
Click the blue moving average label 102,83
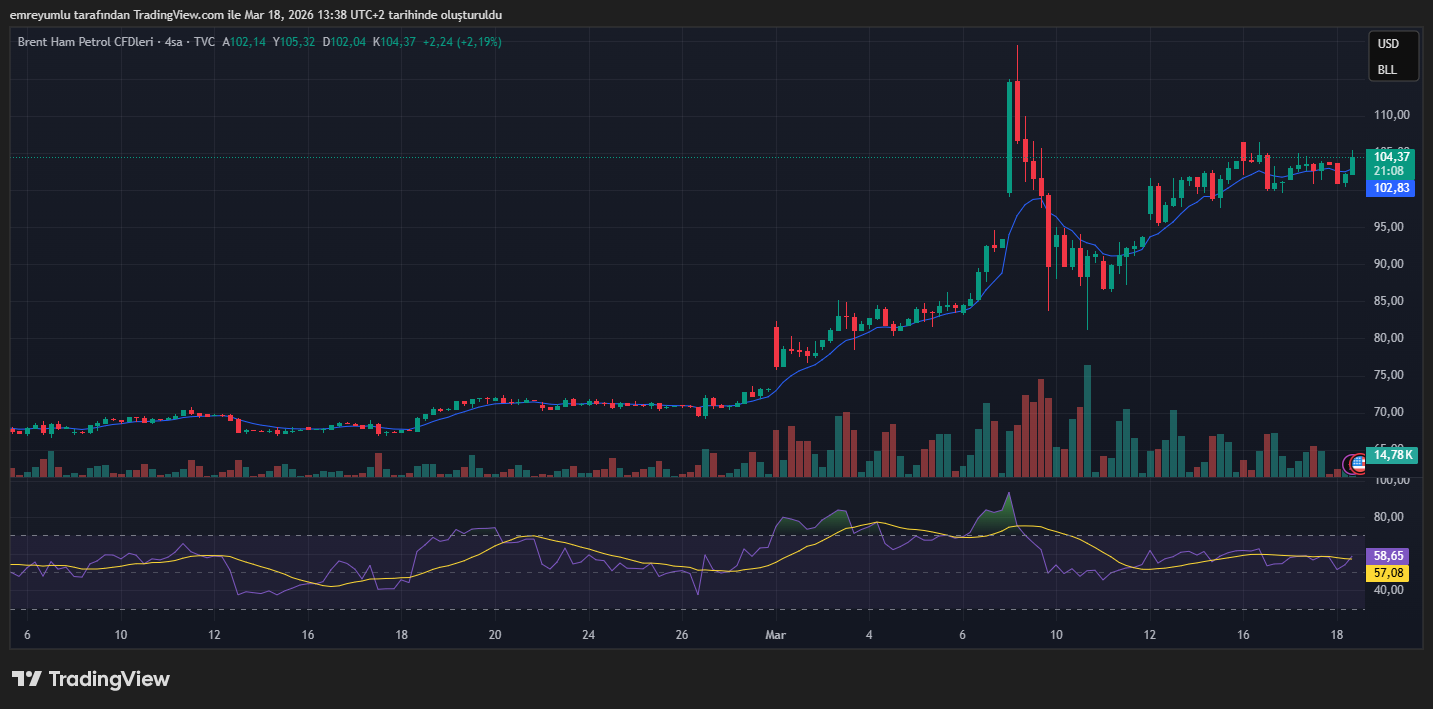click(x=1391, y=188)
